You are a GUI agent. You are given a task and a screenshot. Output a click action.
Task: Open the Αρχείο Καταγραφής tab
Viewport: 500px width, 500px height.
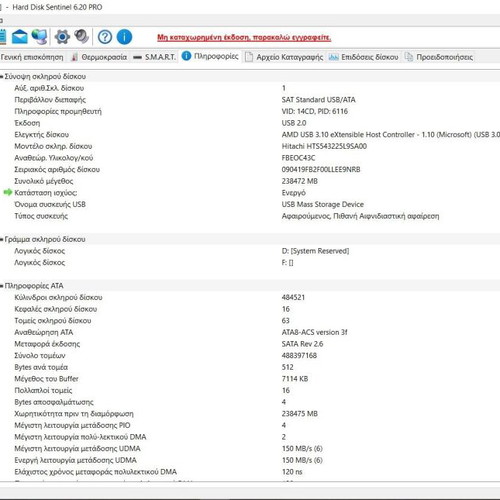tap(290, 57)
